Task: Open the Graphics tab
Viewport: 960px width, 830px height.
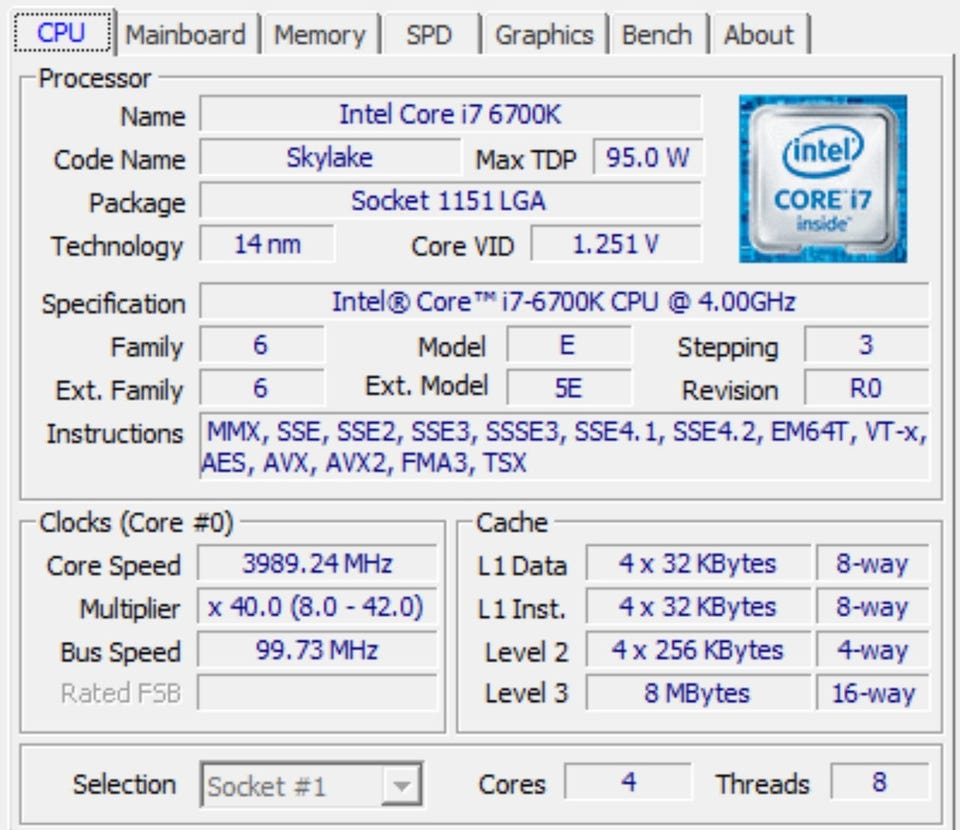Action: coord(544,34)
